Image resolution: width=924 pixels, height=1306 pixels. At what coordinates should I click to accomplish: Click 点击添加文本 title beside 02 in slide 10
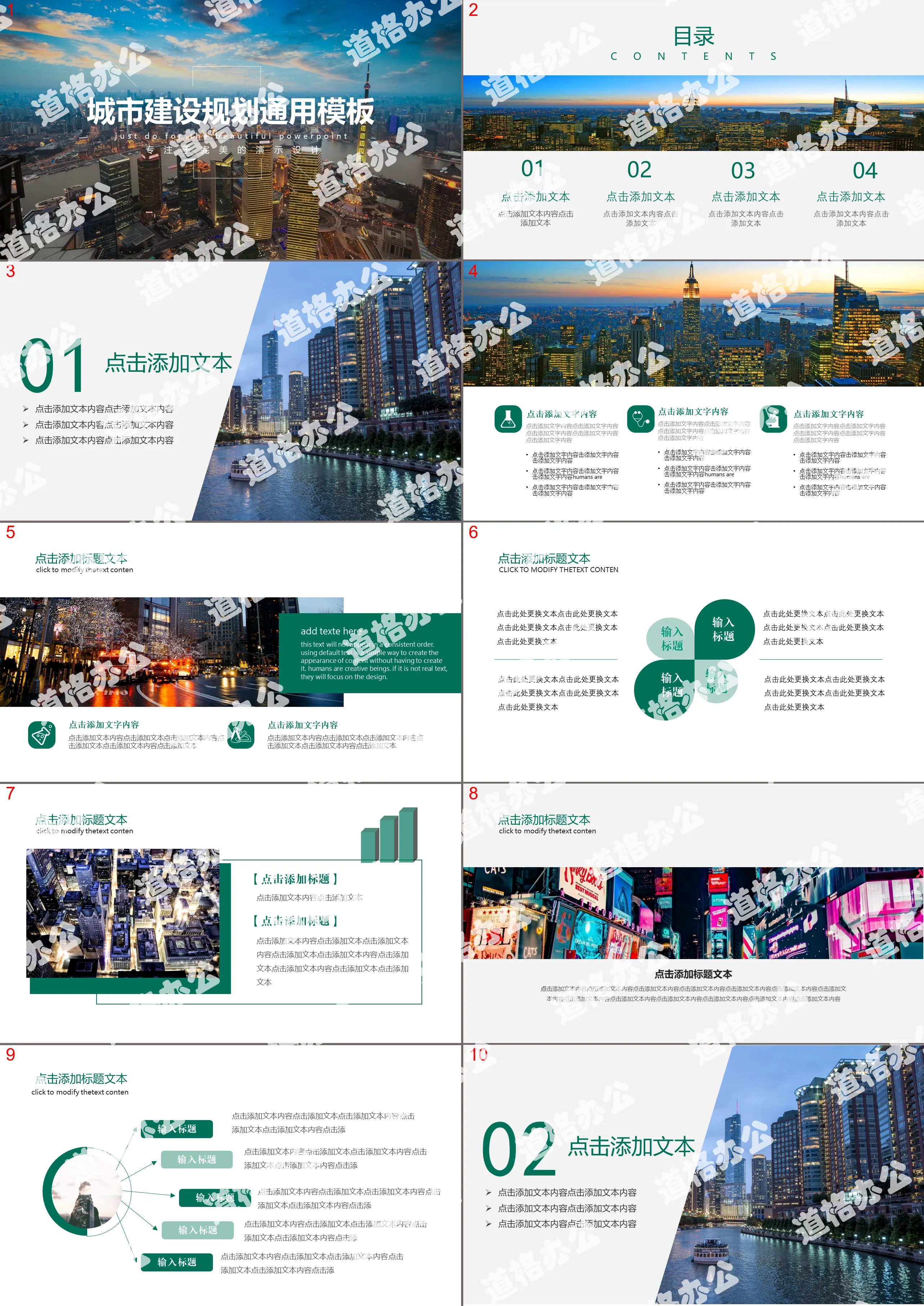pos(631,1146)
